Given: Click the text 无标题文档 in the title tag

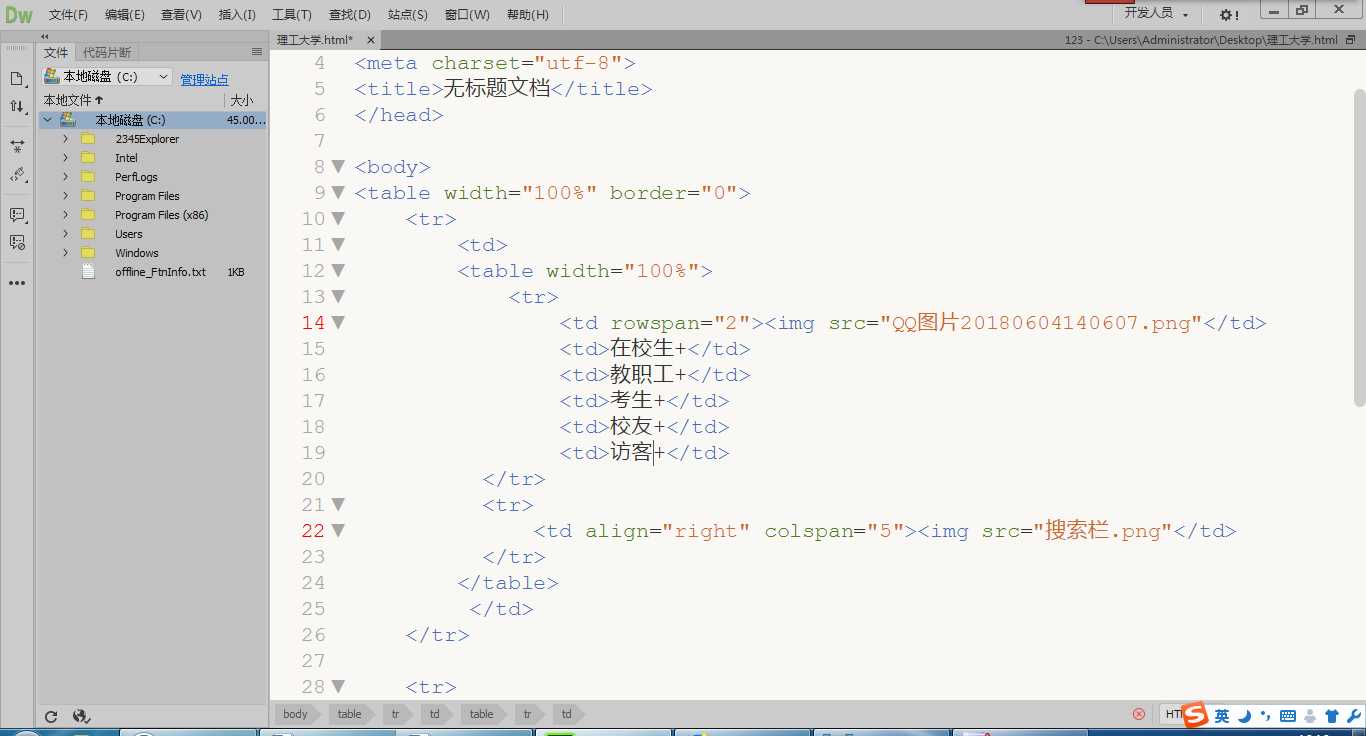Looking at the screenshot, I should (x=497, y=89).
